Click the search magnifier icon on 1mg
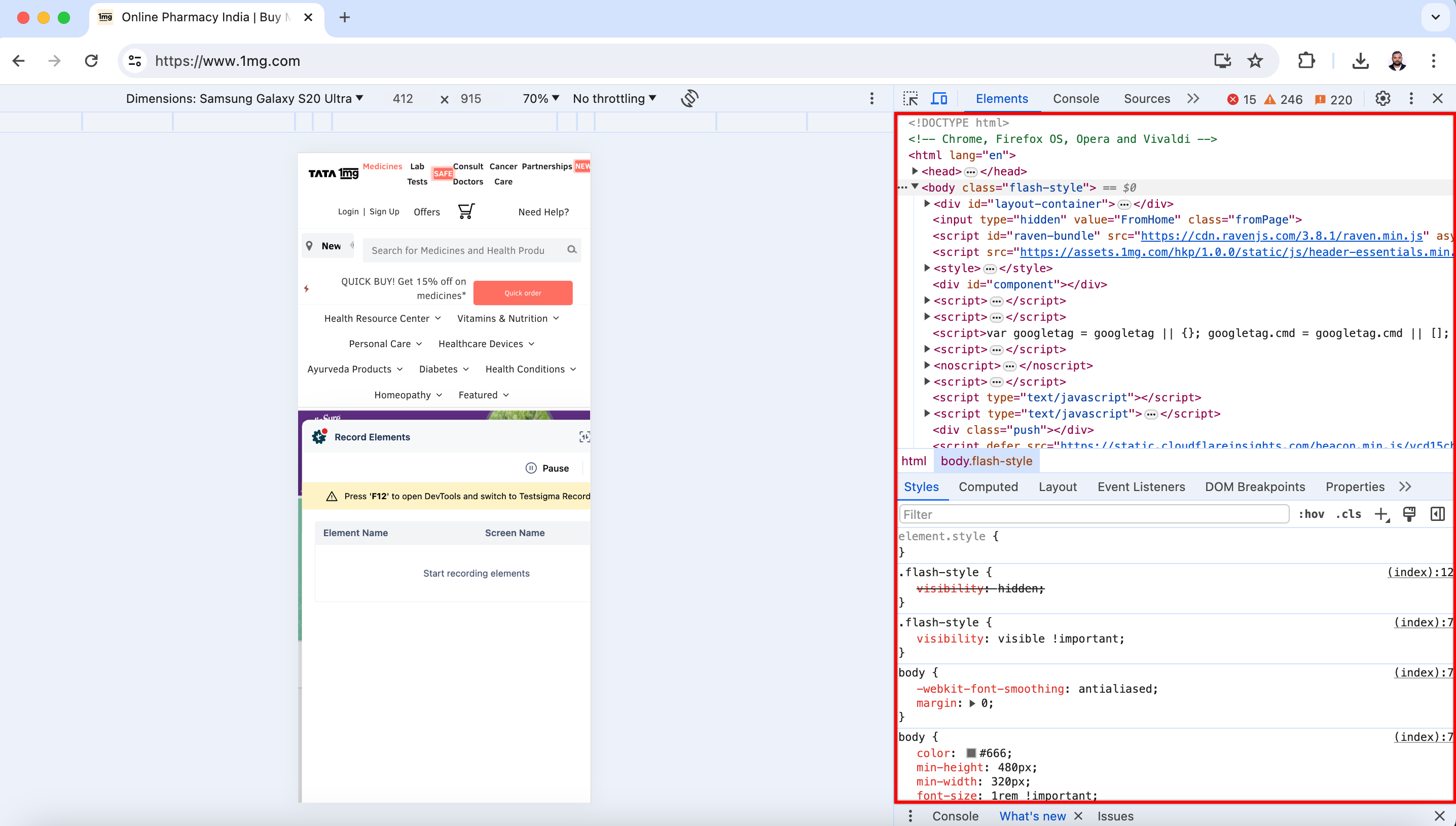Screen dimensions: 1456x826 point(572,250)
